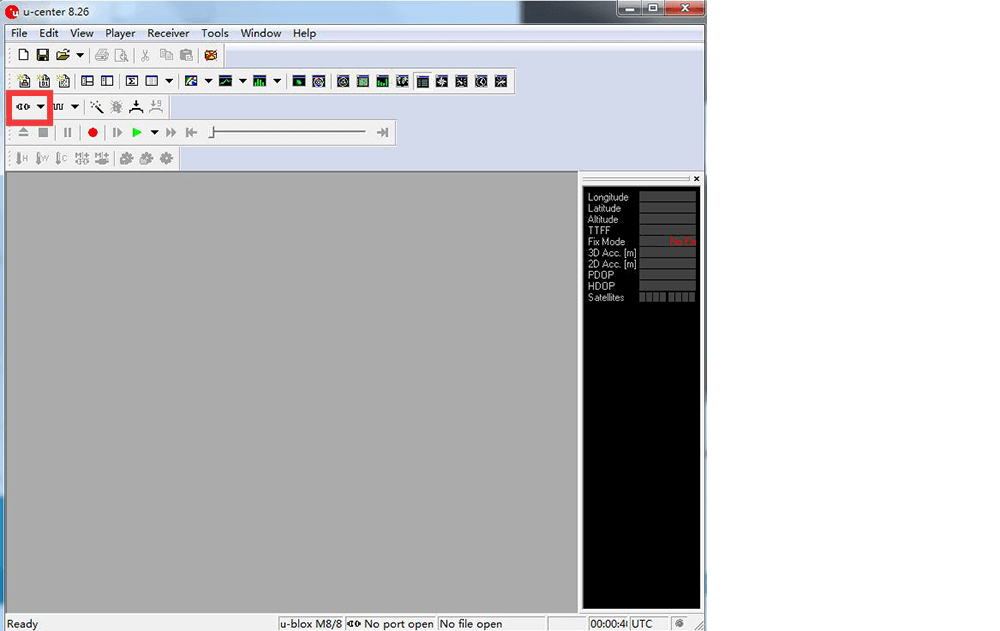Viewport: 1000px width, 631px height.
Task: Expand the baudrate dropdown arrow
Action: click(x=75, y=107)
